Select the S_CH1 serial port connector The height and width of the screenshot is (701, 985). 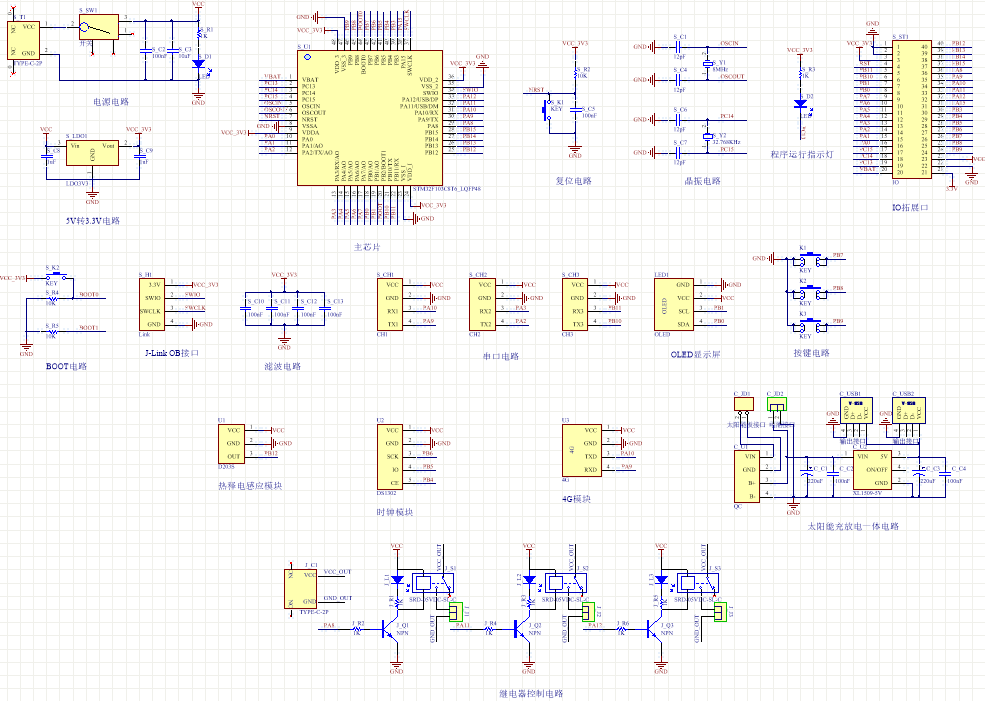coord(389,305)
